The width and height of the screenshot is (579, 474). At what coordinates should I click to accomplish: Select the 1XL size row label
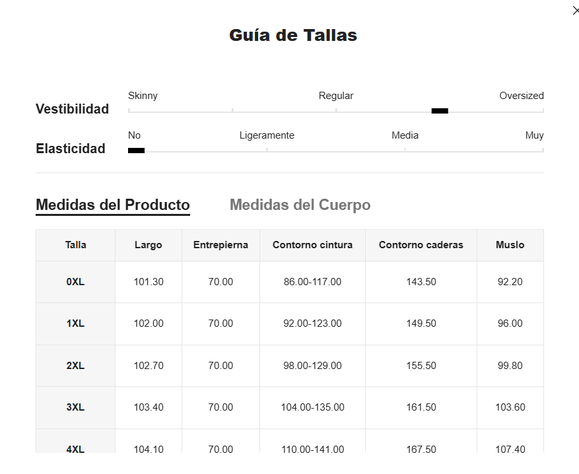tap(75, 324)
